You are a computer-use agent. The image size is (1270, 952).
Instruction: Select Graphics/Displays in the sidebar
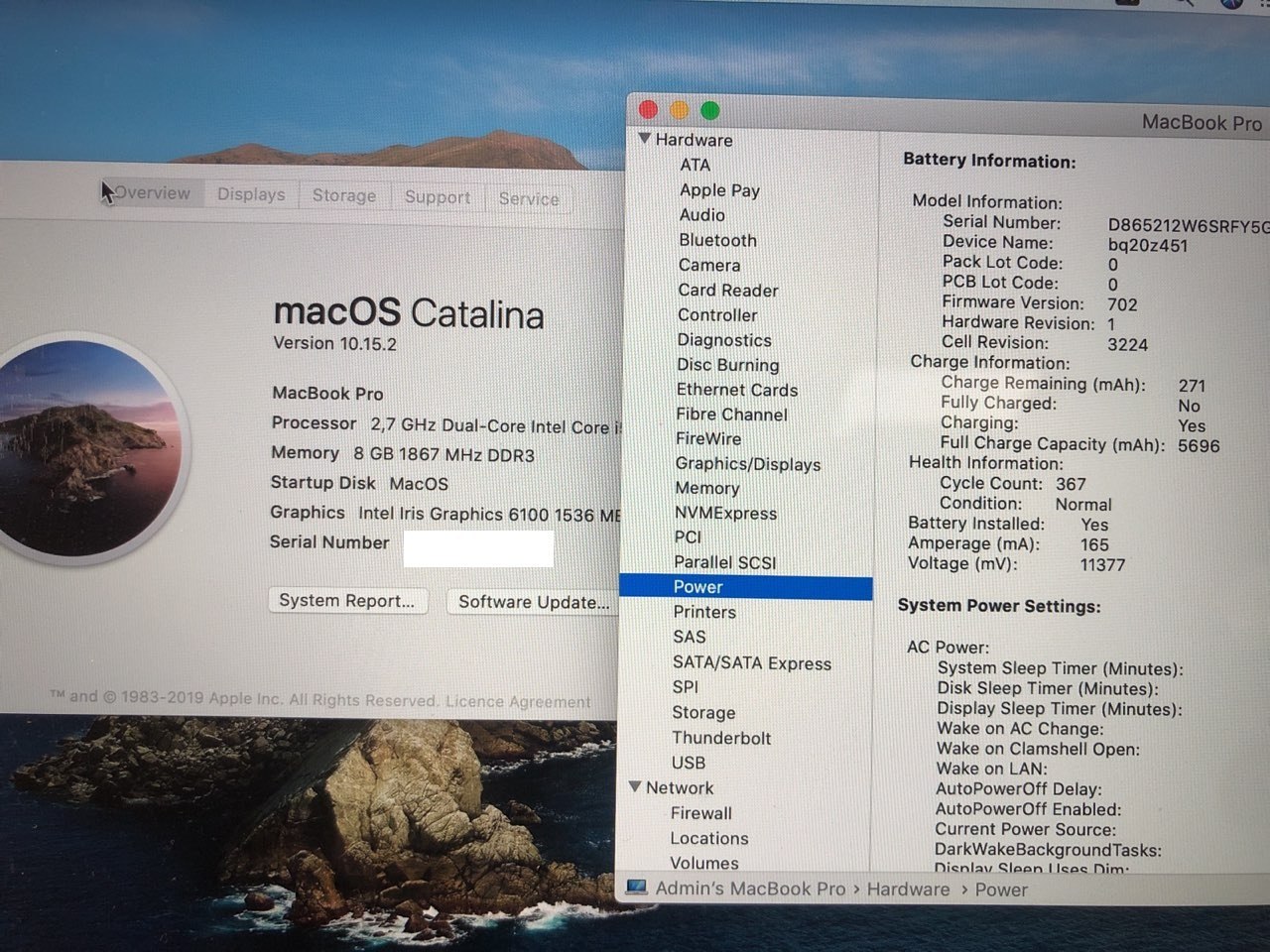pyautogui.click(x=748, y=463)
